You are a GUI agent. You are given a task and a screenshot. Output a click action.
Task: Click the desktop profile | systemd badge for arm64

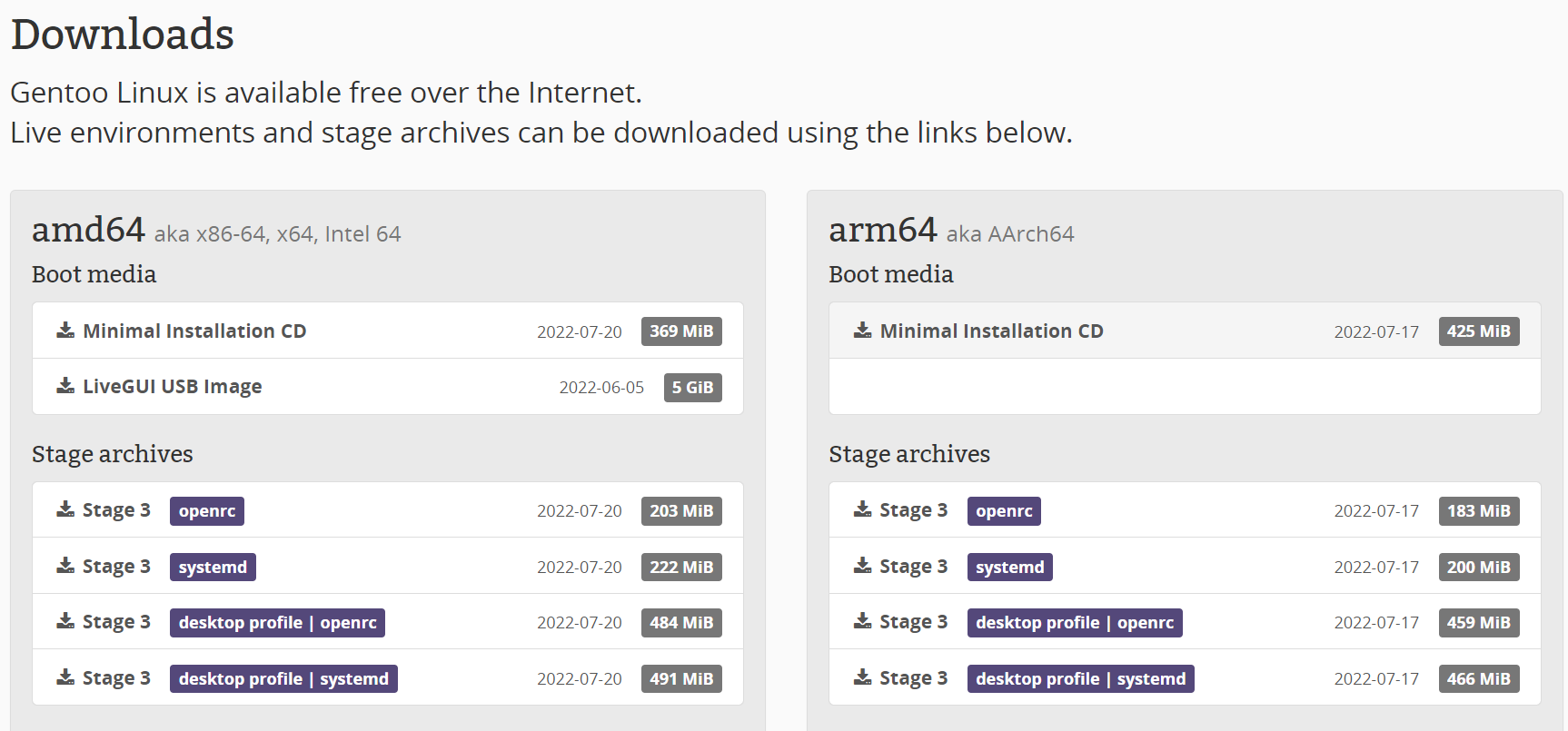1080,678
